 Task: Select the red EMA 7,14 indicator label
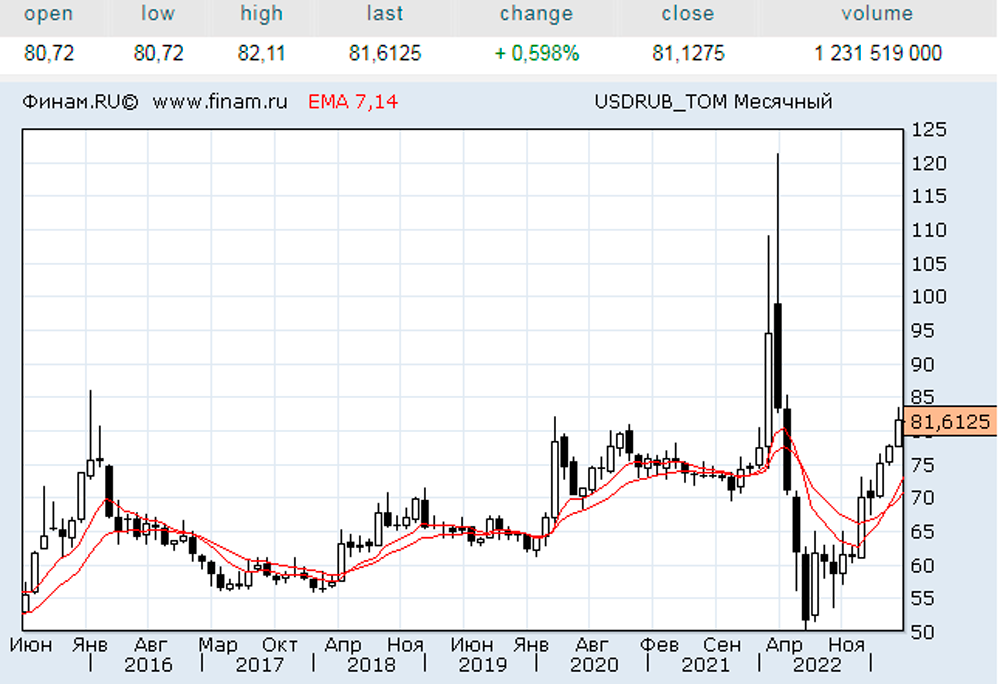click(x=352, y=101)
